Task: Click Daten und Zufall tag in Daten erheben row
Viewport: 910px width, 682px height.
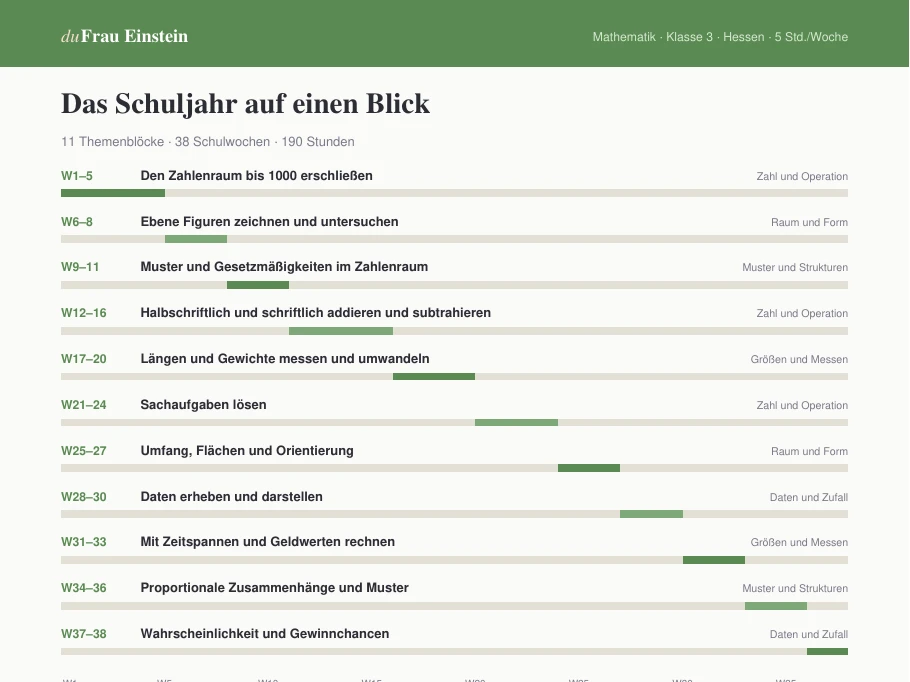Action: point(808,497)
